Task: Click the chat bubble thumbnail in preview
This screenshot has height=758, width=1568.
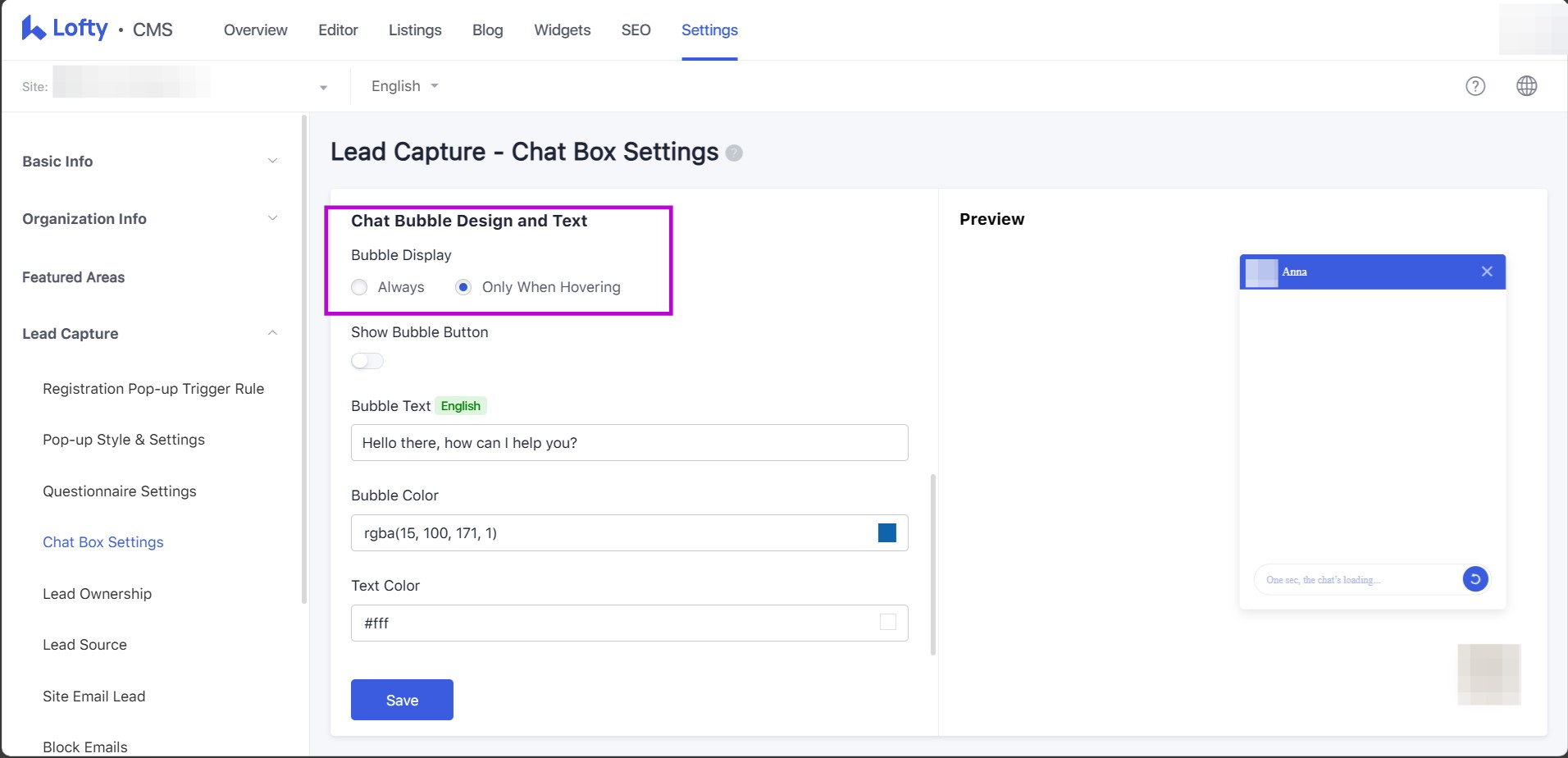Action: tap(1488, 674)
